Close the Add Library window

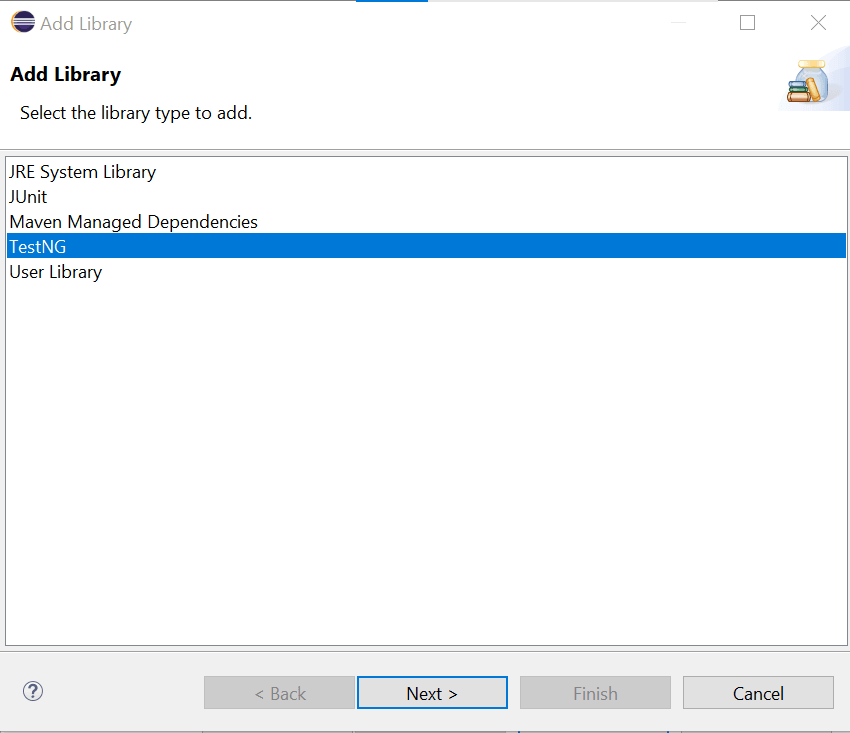coord(818,22)
